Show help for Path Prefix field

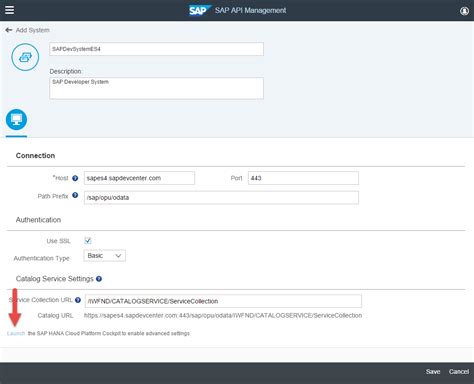pyautogui.click(x=75, y=195)
